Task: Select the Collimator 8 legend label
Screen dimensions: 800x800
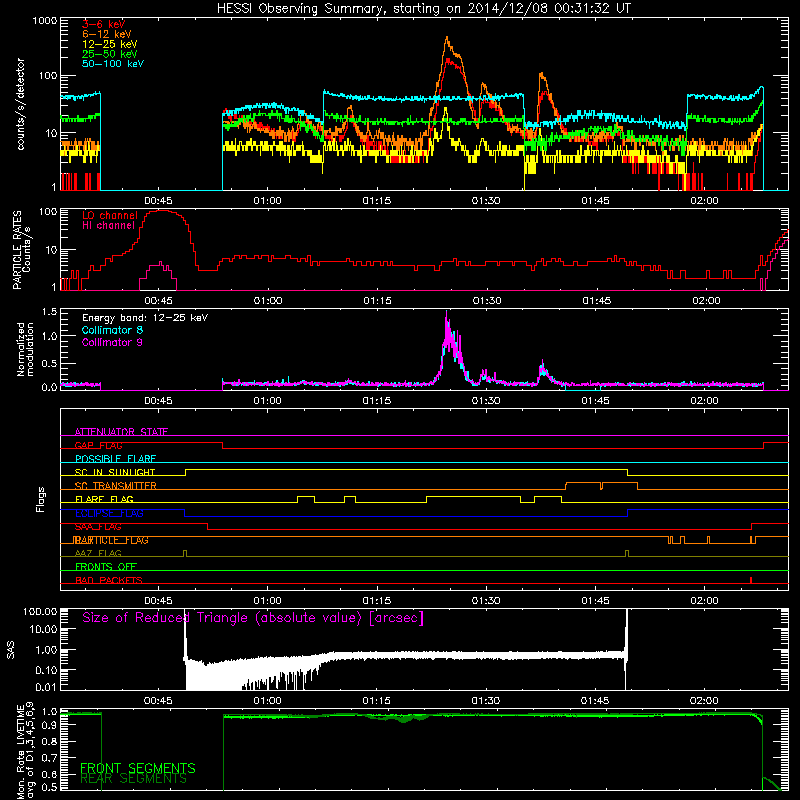Action: click(112, 330)
